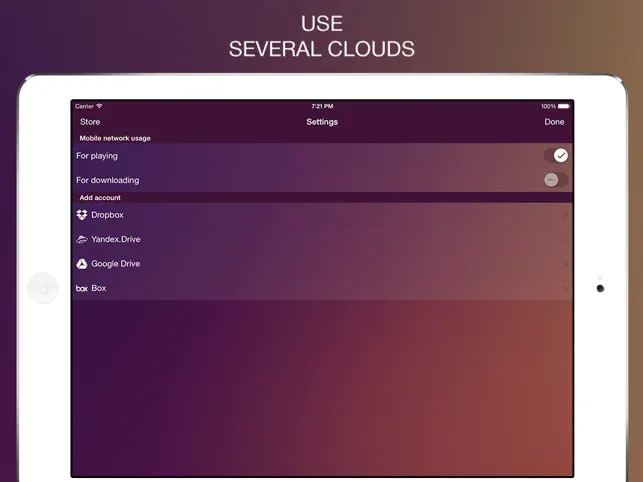Tap the battery indicator icon
643x482 pixels.
(x=564, y=106)
